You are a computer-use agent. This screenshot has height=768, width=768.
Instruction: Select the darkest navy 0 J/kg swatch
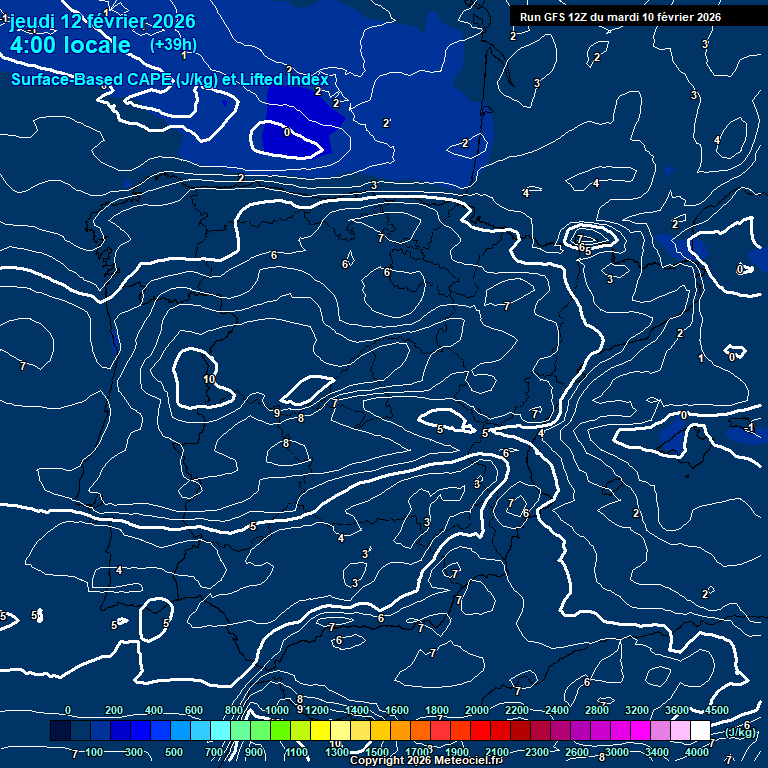(x=60, y=731)
